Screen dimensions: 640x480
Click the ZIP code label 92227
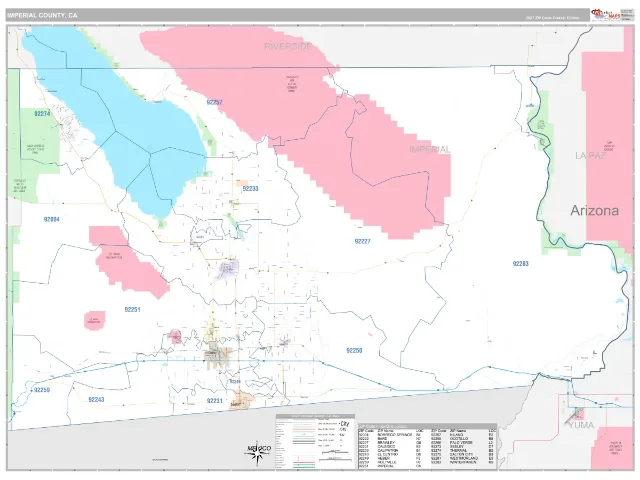click(362, 241)
